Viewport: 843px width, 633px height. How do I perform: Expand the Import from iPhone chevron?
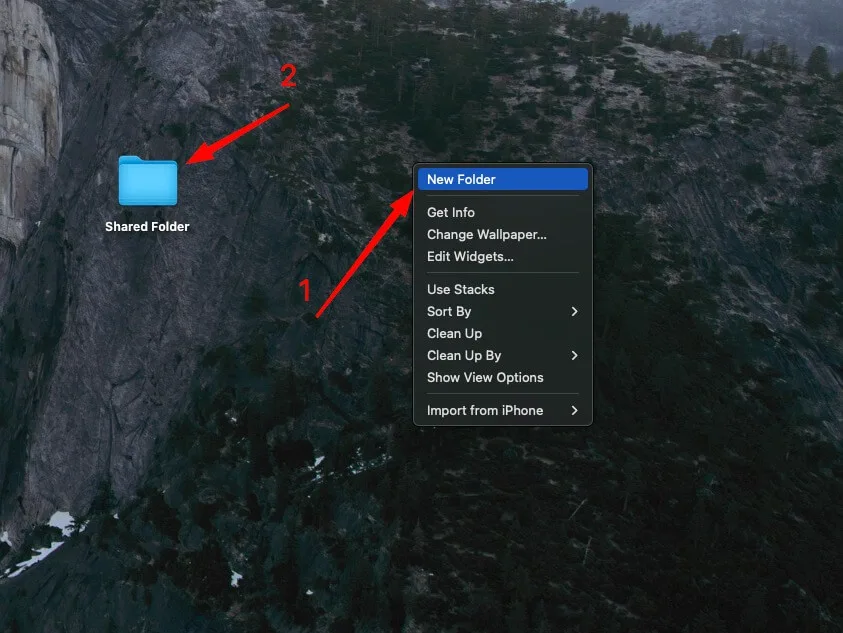575,410
